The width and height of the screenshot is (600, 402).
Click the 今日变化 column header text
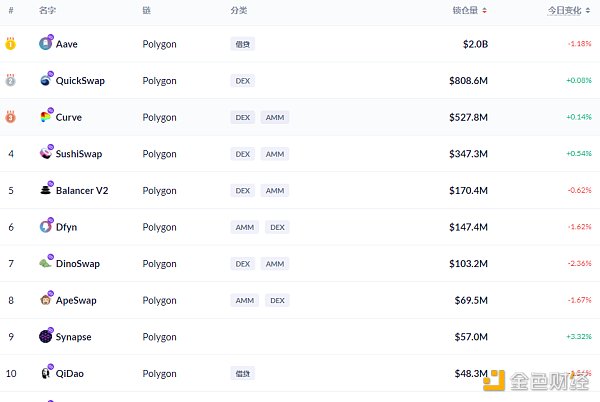(x=564, y=10)
